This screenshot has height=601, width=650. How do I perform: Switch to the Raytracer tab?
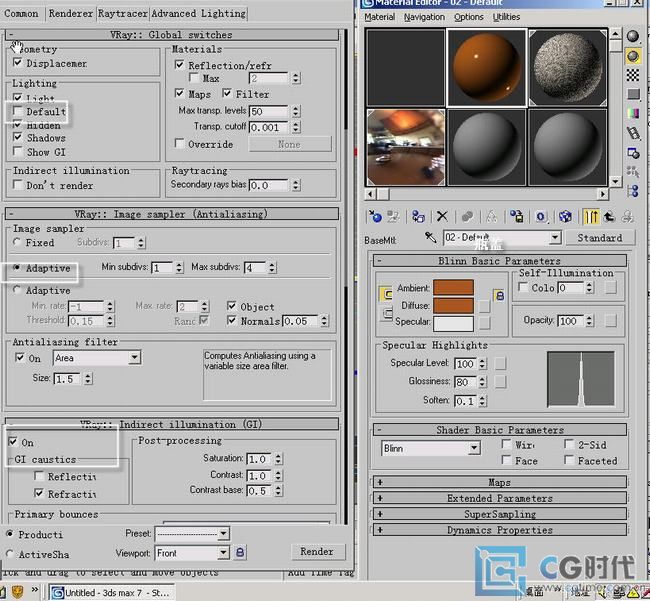pos(123,13)
